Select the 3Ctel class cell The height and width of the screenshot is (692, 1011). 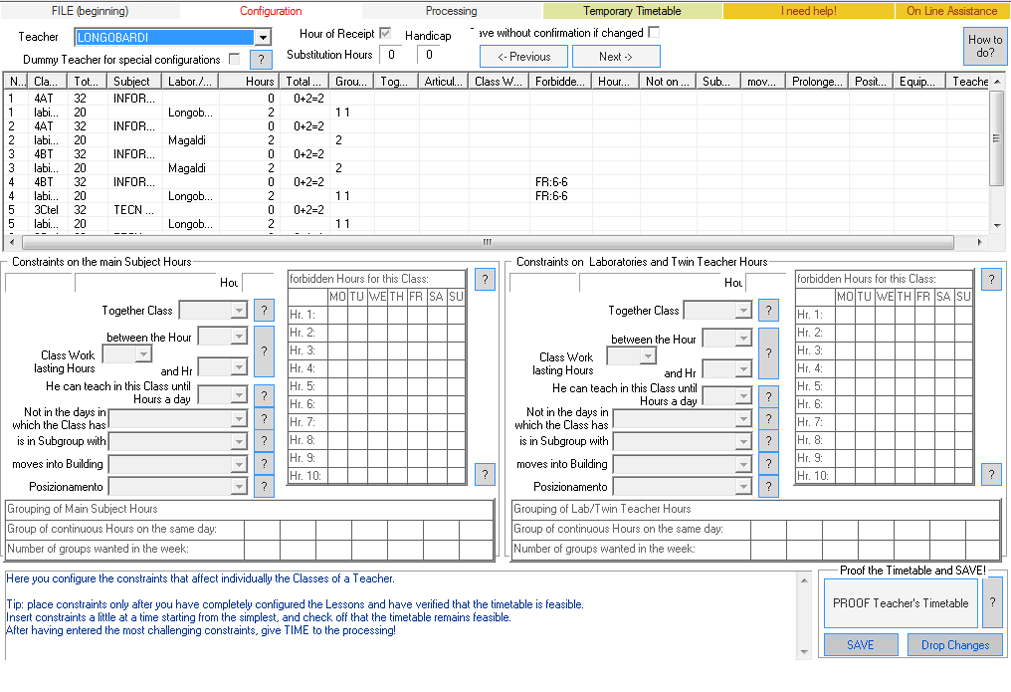pos(46,210)
